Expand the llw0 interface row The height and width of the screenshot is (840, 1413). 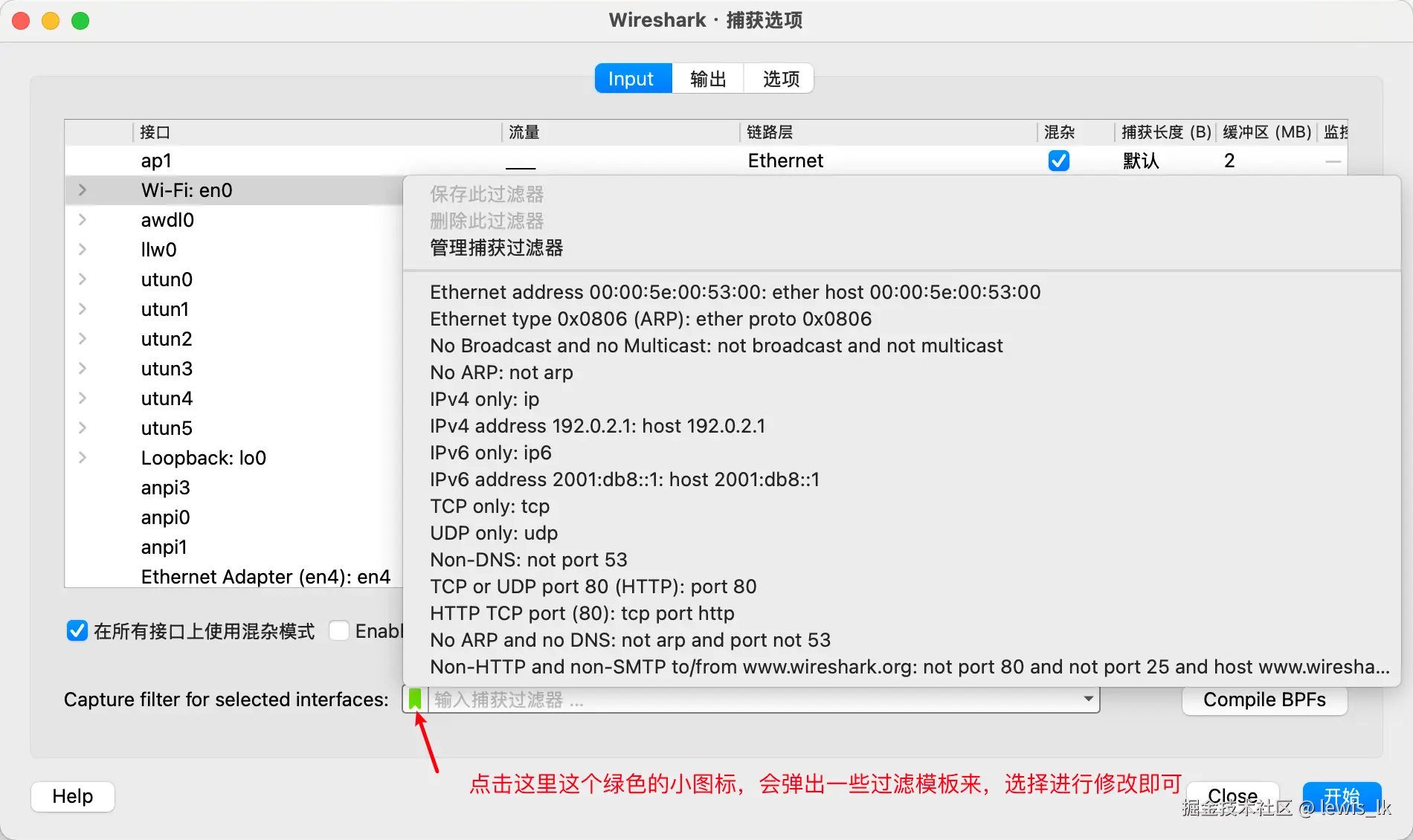[x=83, y=250]
